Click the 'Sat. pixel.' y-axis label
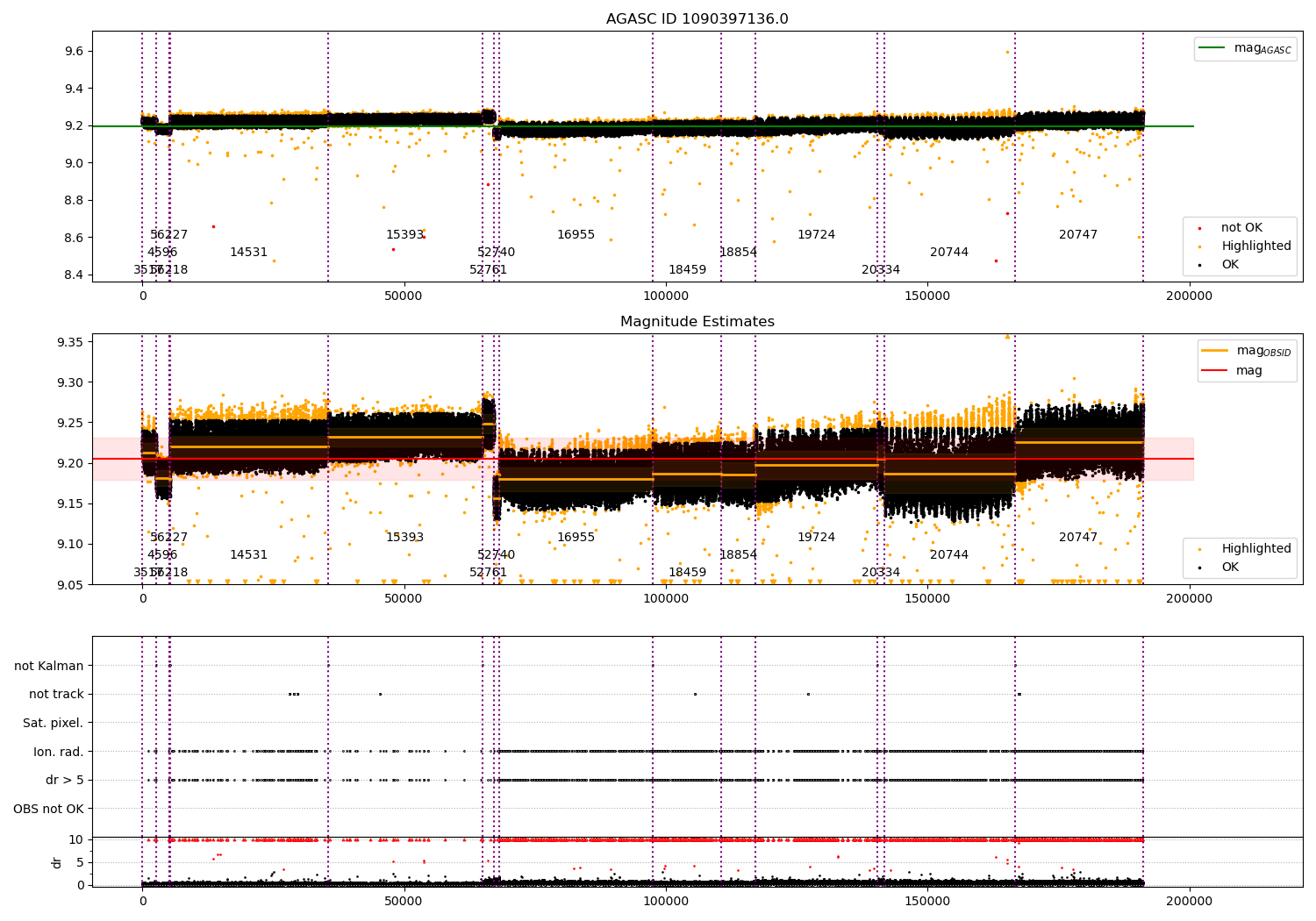This screenshot has width=1316, height=921. point(54,724)
